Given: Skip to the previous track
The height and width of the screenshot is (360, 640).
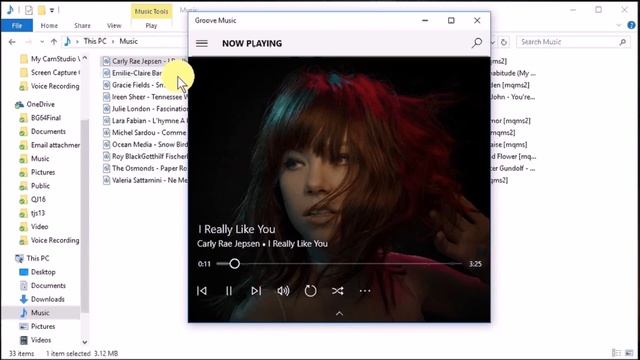Looking at the screenshot, I should [x=202, y=291].
